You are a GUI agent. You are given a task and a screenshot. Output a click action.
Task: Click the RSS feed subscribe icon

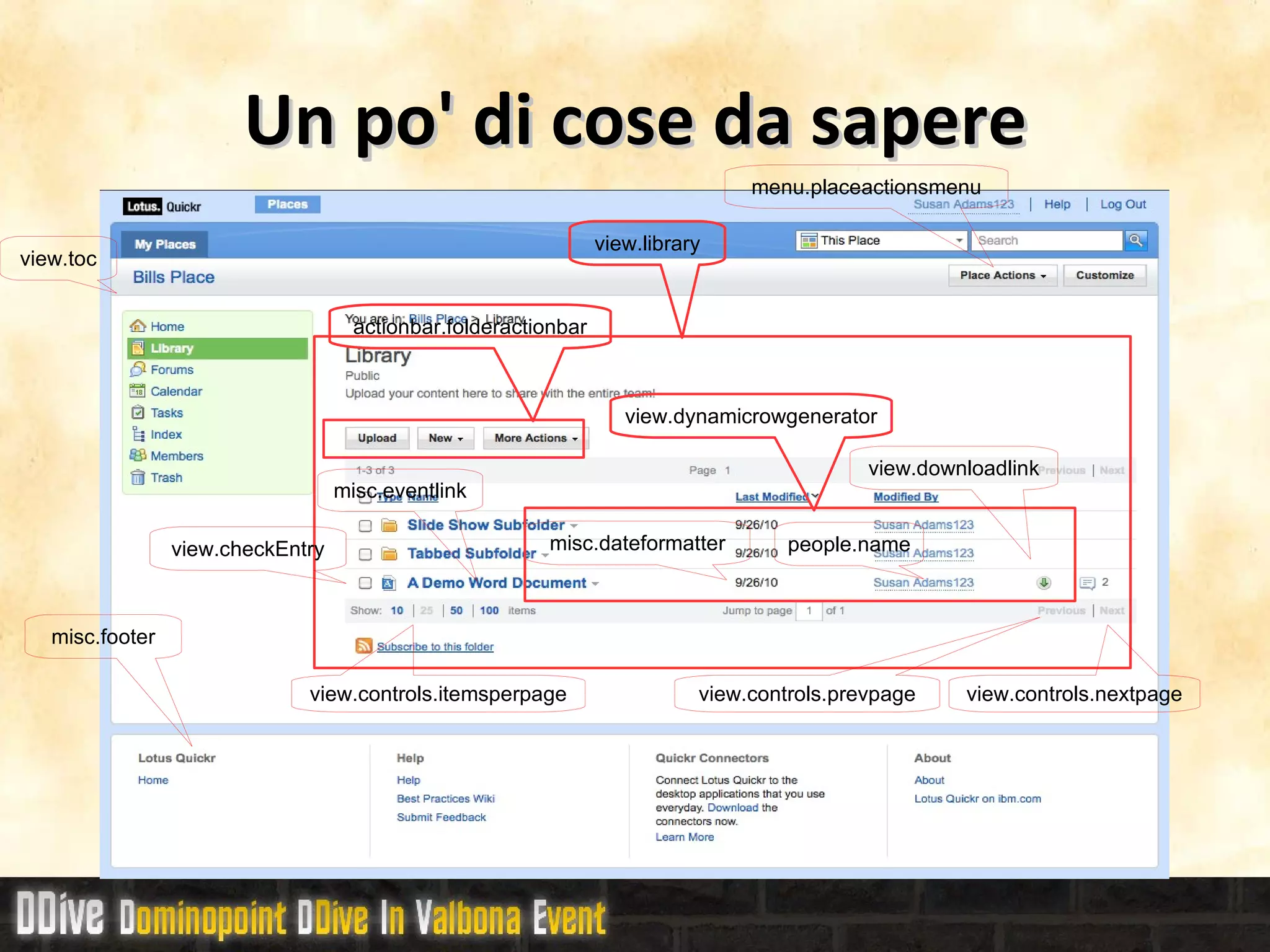[x=364, y=646]
